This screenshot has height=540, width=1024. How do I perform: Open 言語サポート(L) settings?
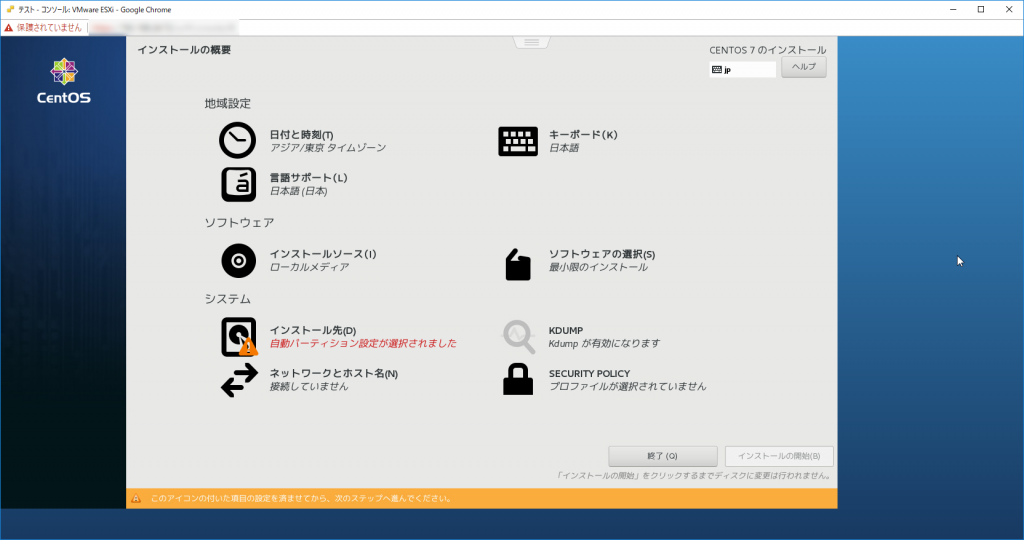pyautogui.click(x=308, y=178)
